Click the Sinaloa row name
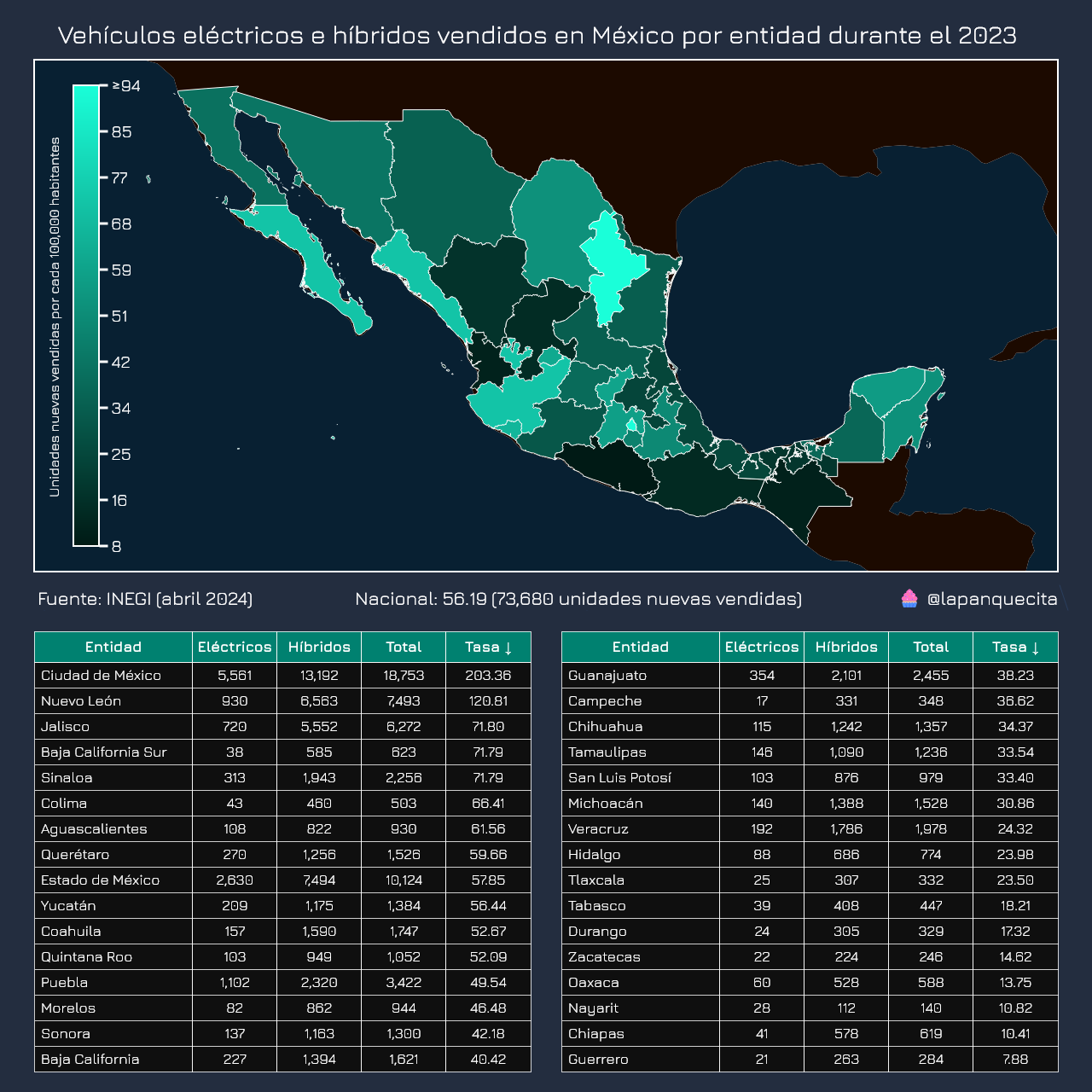Image resolution: width=1092 pixels, height=1092 pixels. (x=67, y=777)
